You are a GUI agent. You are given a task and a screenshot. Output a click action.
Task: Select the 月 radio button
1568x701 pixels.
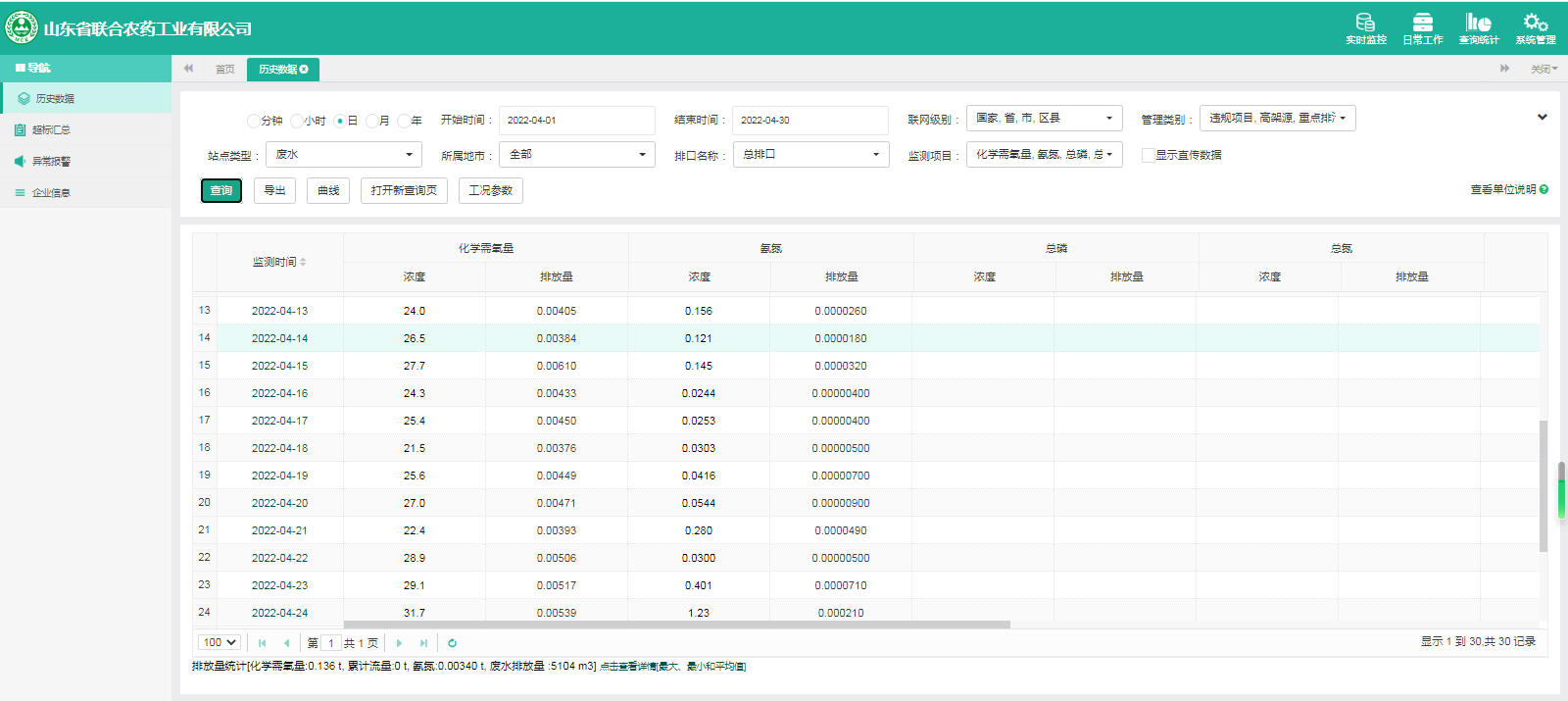click(372, 121)
